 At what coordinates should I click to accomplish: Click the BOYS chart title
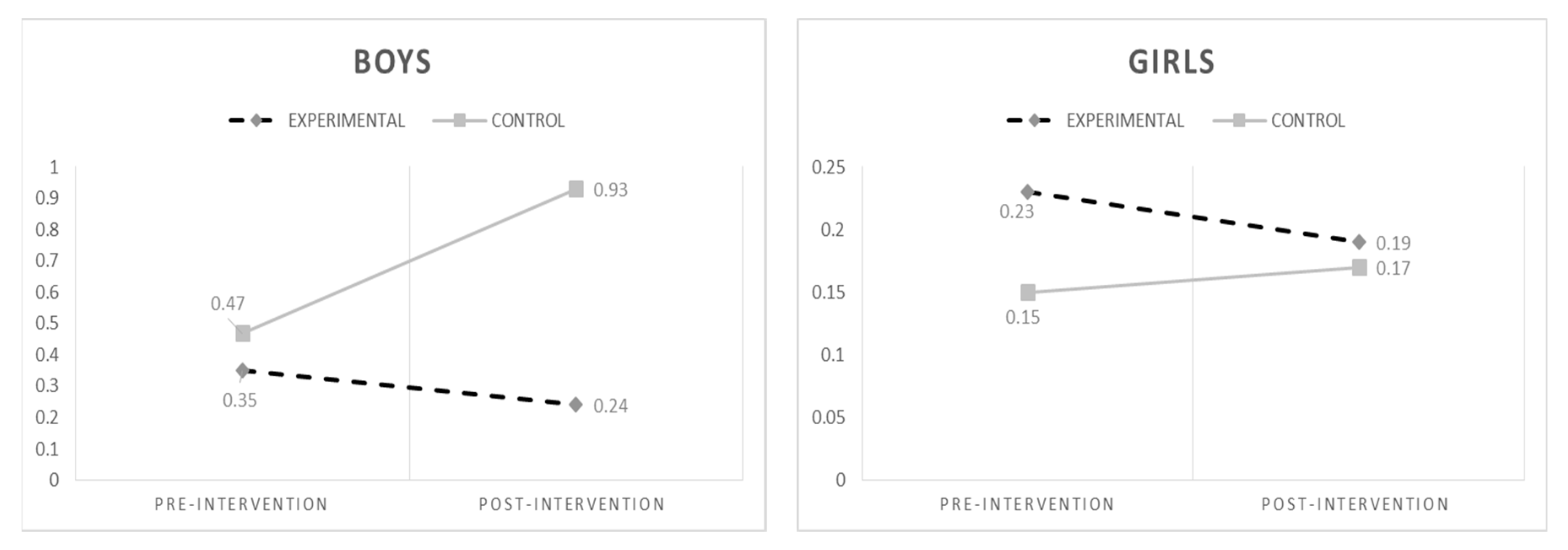coord(393,62)
